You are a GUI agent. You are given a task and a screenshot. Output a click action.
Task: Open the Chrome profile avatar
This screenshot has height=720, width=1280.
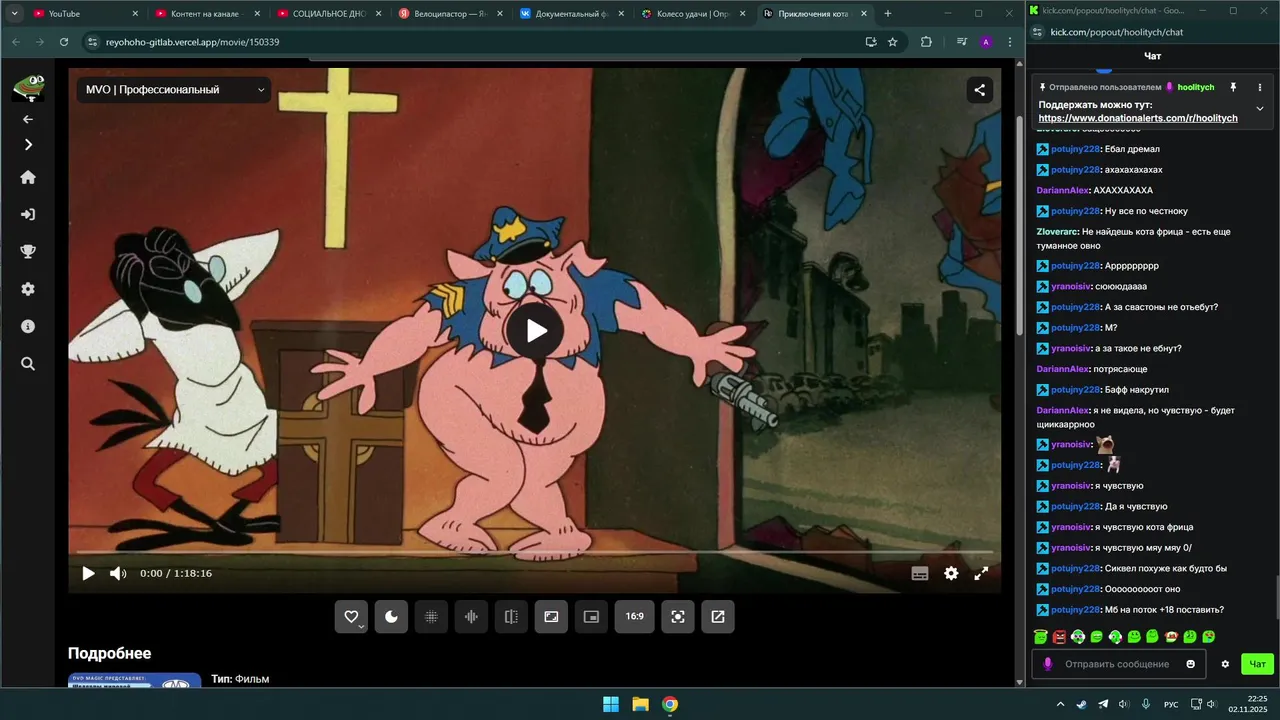986,42
